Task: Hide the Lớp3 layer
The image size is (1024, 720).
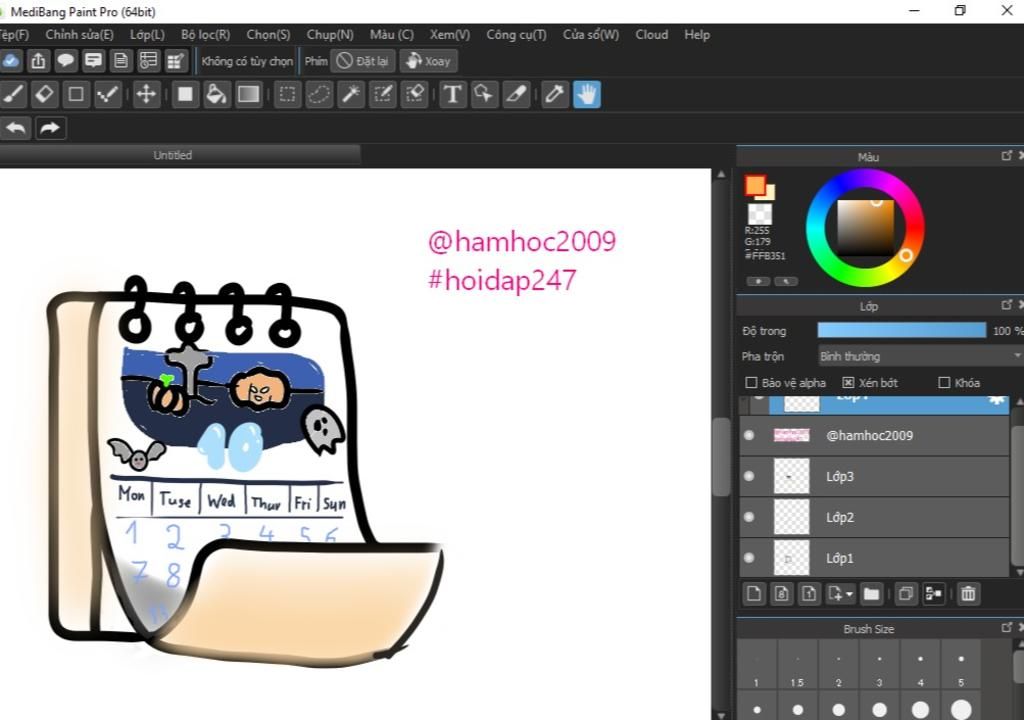Action: point(749,476)
